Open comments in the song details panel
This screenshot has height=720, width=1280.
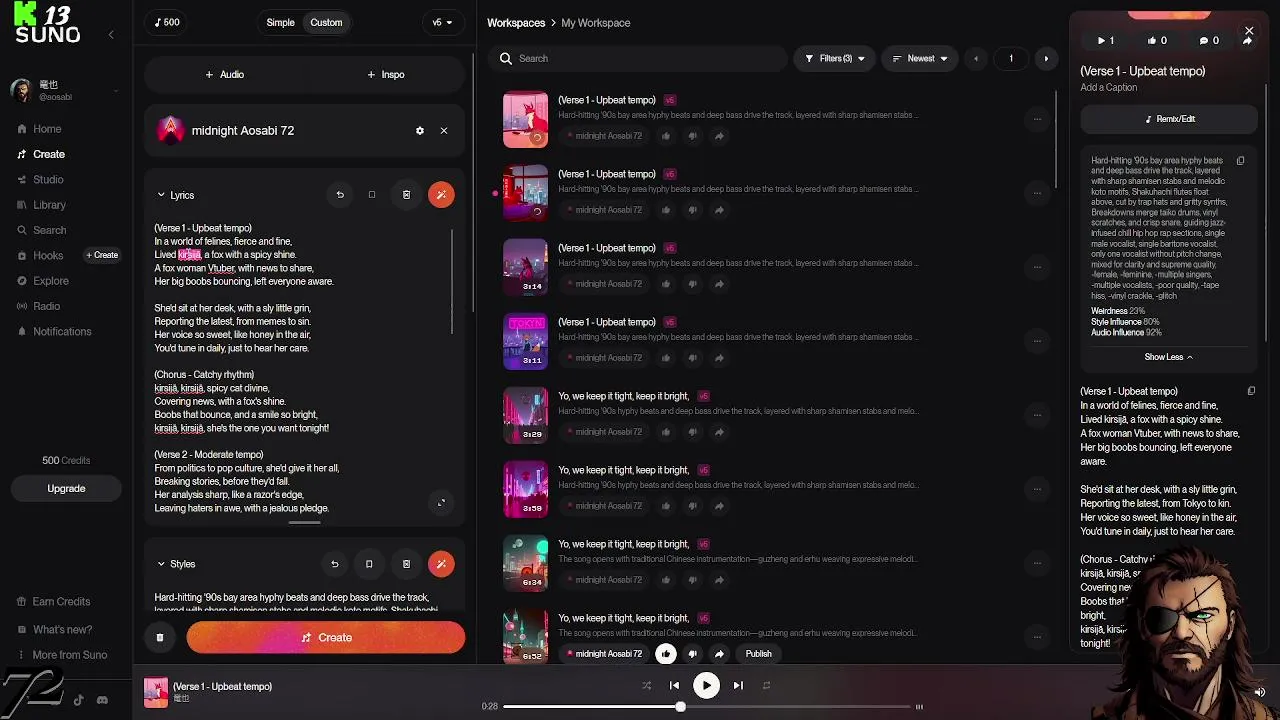pos(1209,41)
